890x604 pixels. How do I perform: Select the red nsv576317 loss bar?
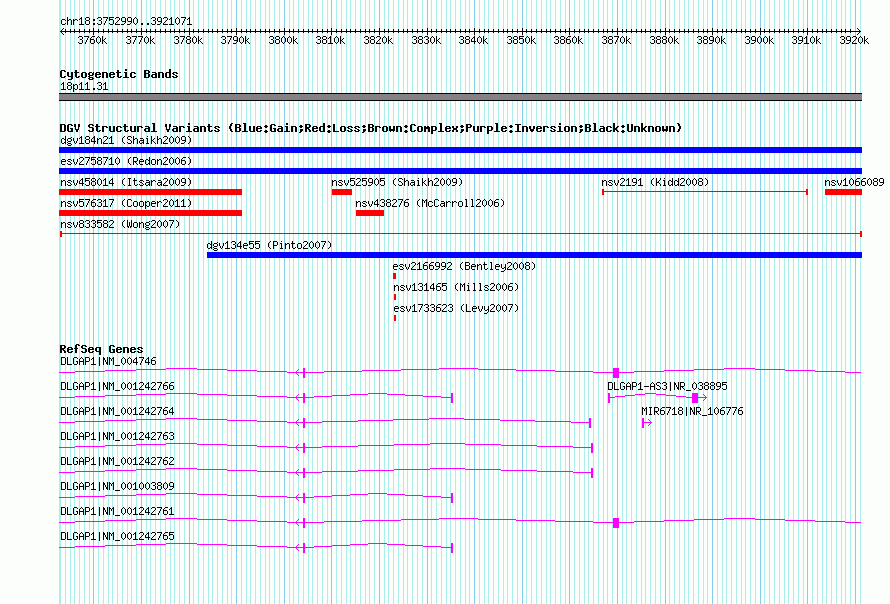coord(150,213)
